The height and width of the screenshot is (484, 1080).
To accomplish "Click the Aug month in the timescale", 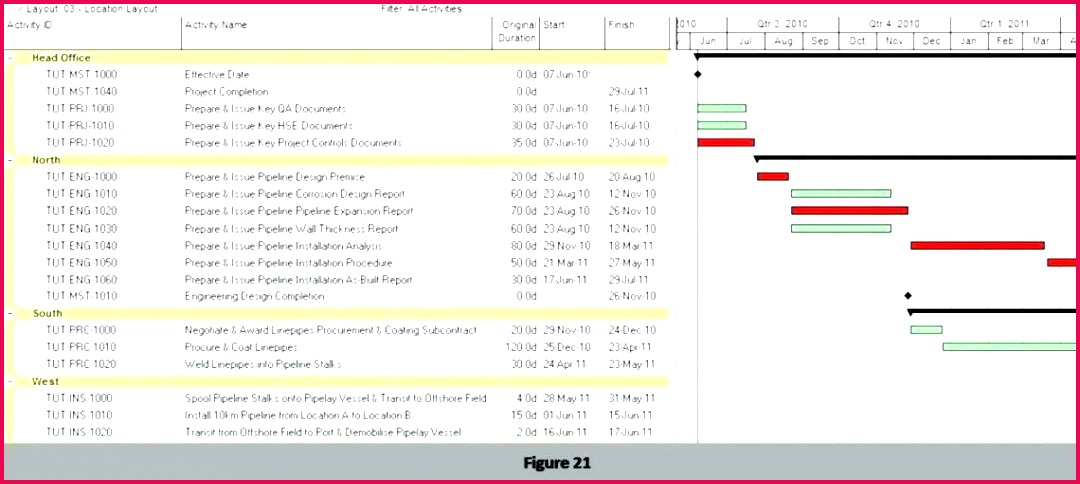I will 783,41.
